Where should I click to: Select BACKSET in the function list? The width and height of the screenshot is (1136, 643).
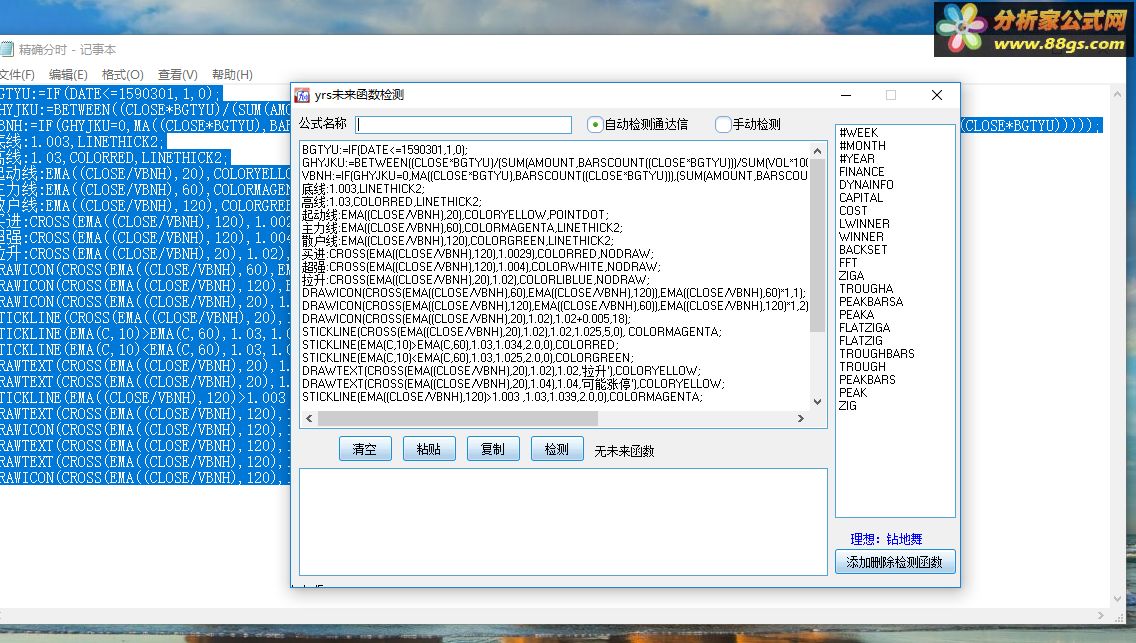pos(863,250)
